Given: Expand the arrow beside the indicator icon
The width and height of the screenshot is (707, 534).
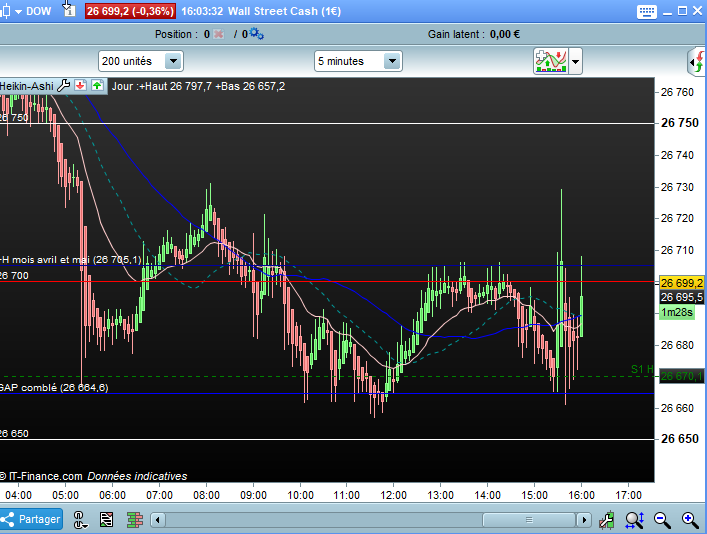Looking at the screenshot, I should [x=575, y=61].
